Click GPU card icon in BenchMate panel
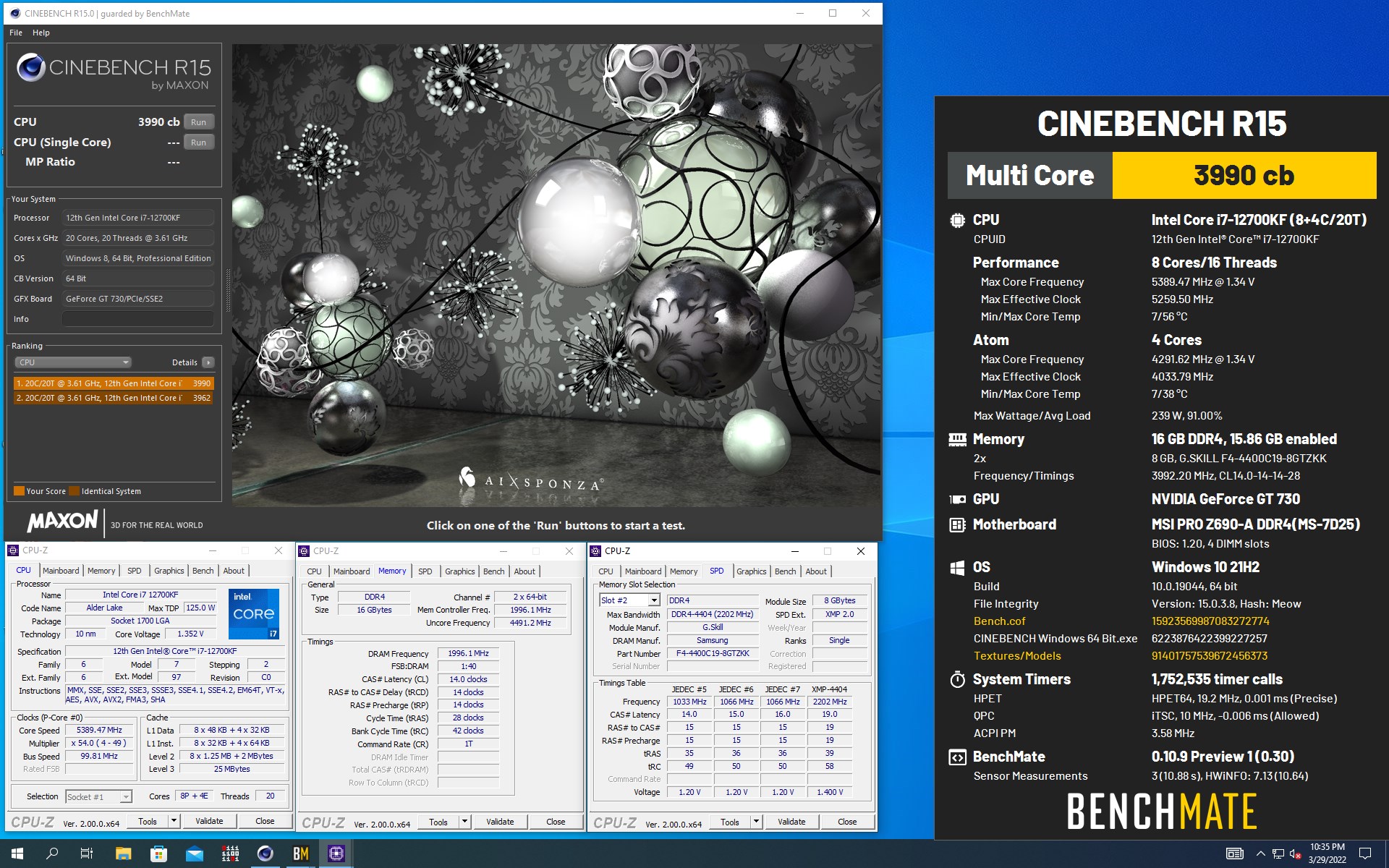 point(957,499)
